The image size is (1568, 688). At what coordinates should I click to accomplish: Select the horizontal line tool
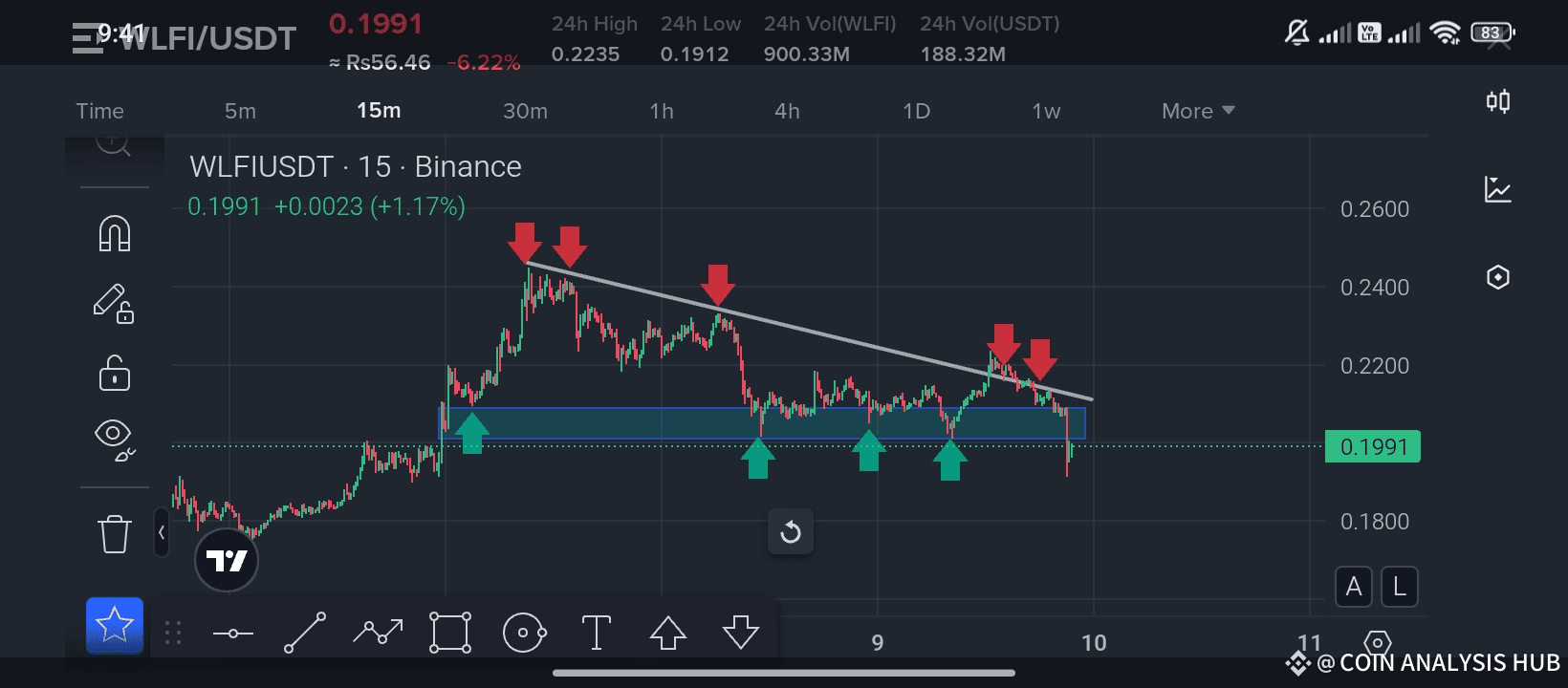[232, 633]
